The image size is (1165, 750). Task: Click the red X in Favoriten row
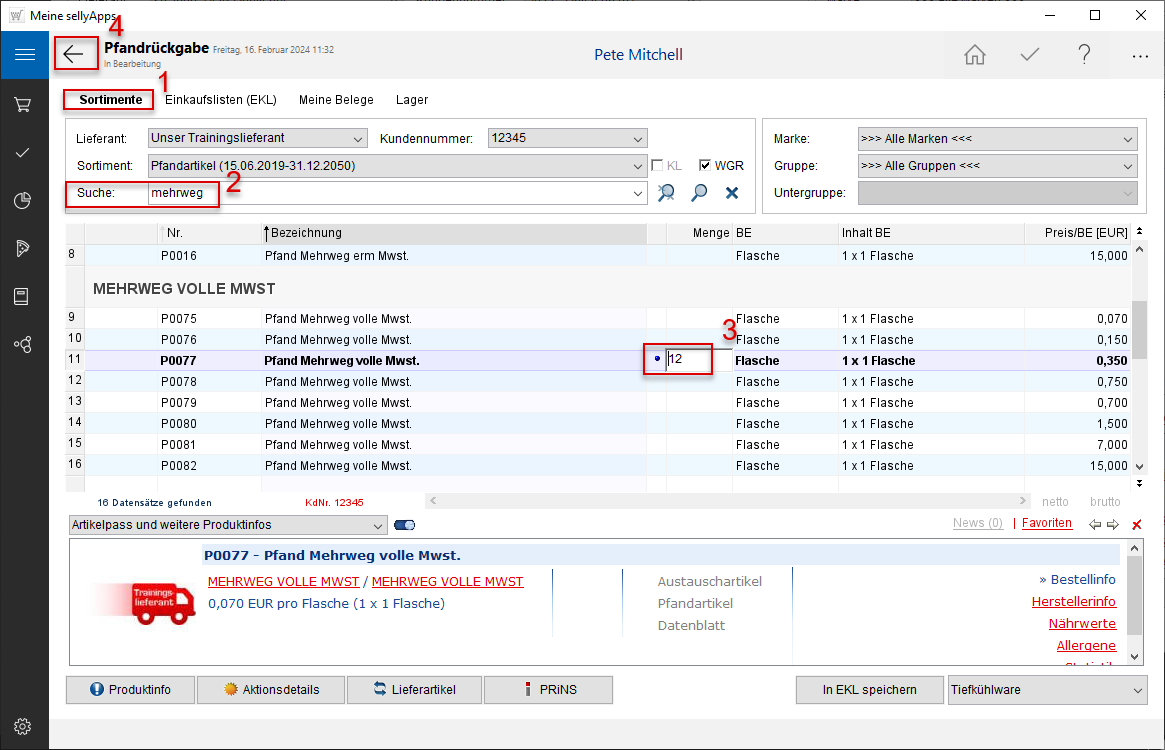1136,524
